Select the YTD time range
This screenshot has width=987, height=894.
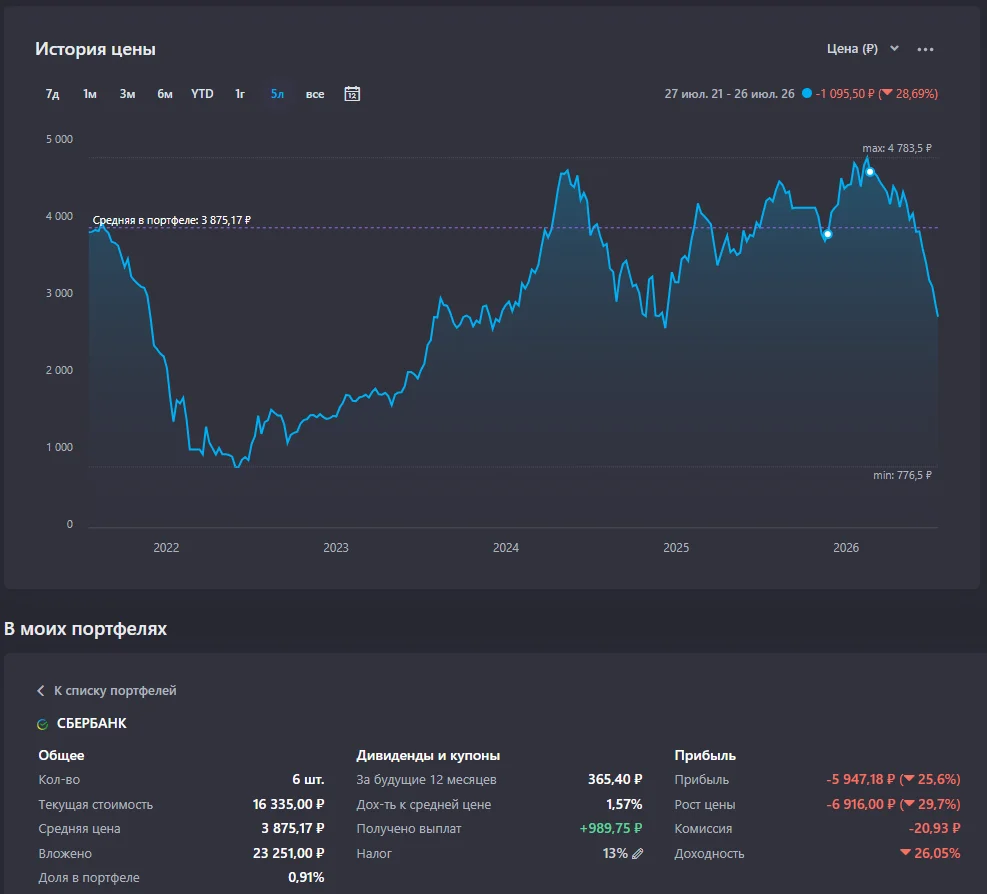[x=202, y=94]
